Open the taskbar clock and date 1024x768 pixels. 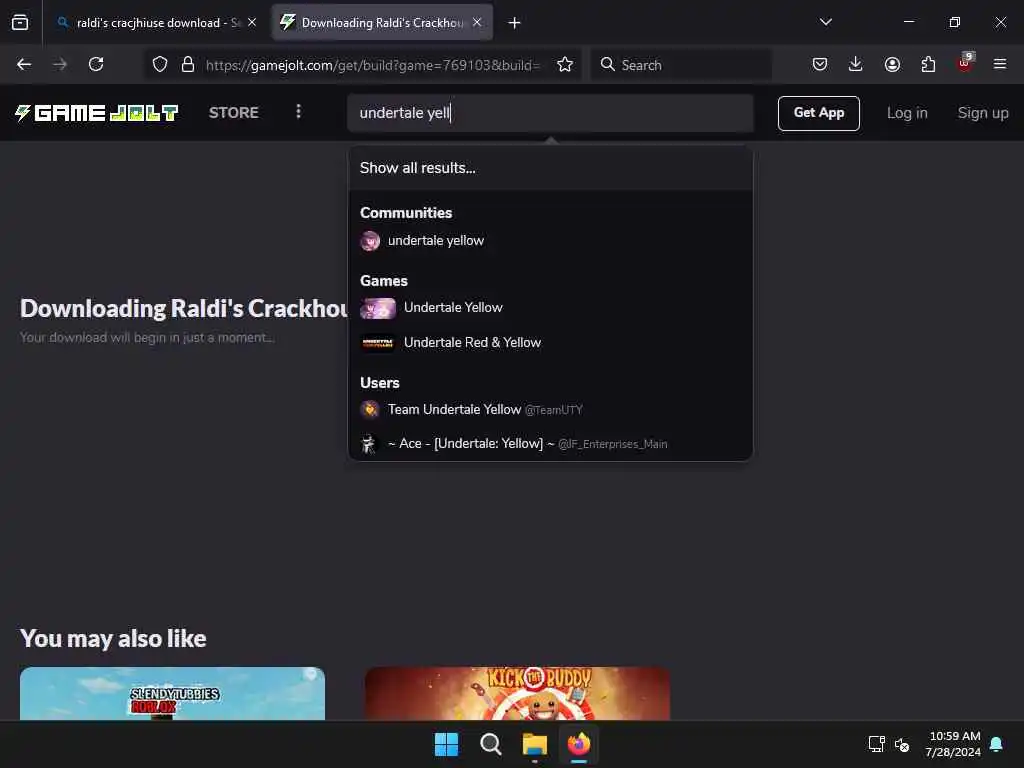(953, 744)
